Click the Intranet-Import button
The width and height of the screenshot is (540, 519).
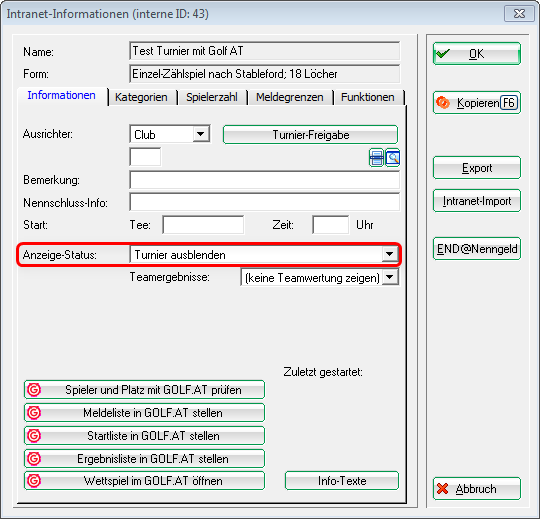477,200
